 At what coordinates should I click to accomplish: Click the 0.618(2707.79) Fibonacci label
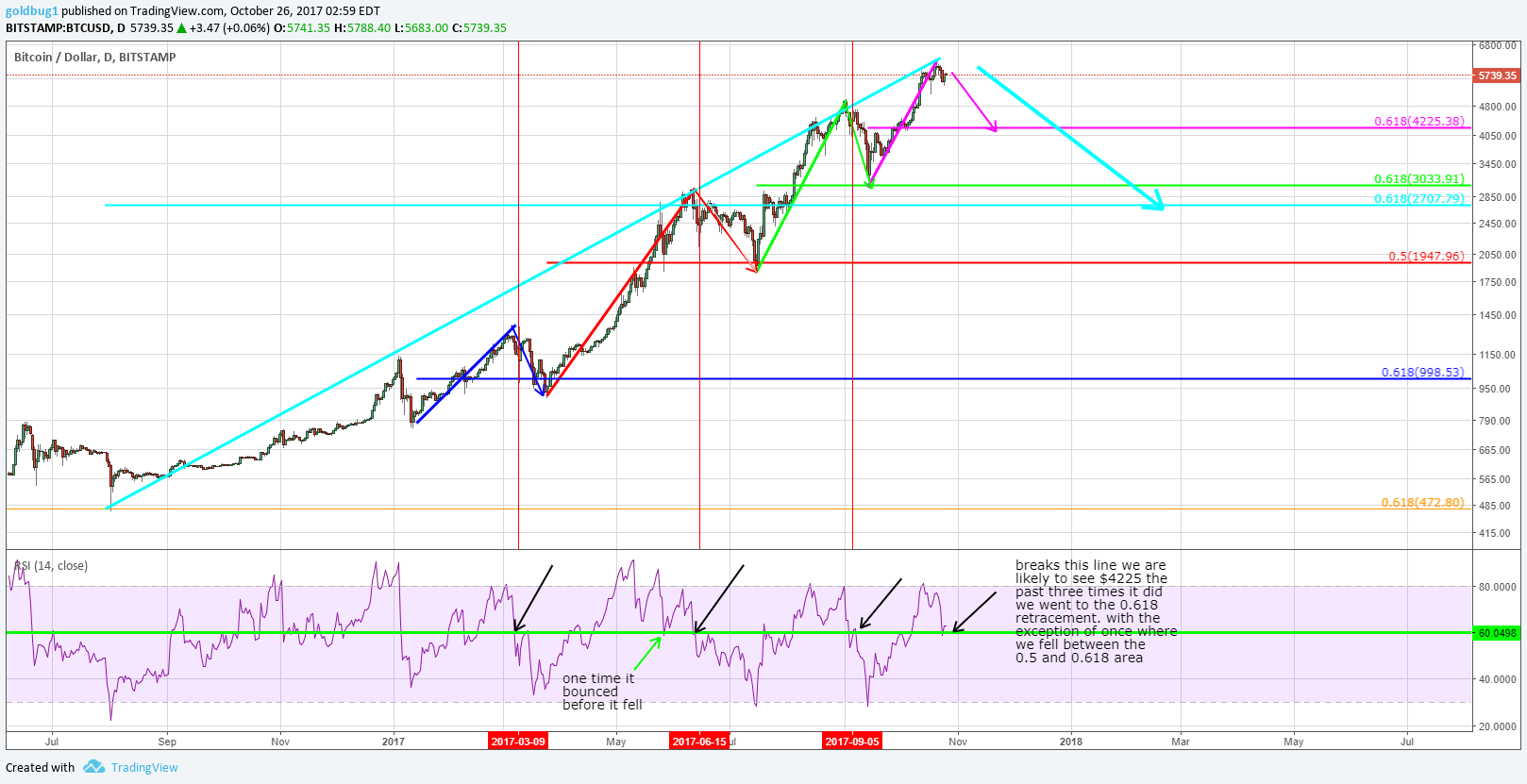click(x=1419, y=199)
